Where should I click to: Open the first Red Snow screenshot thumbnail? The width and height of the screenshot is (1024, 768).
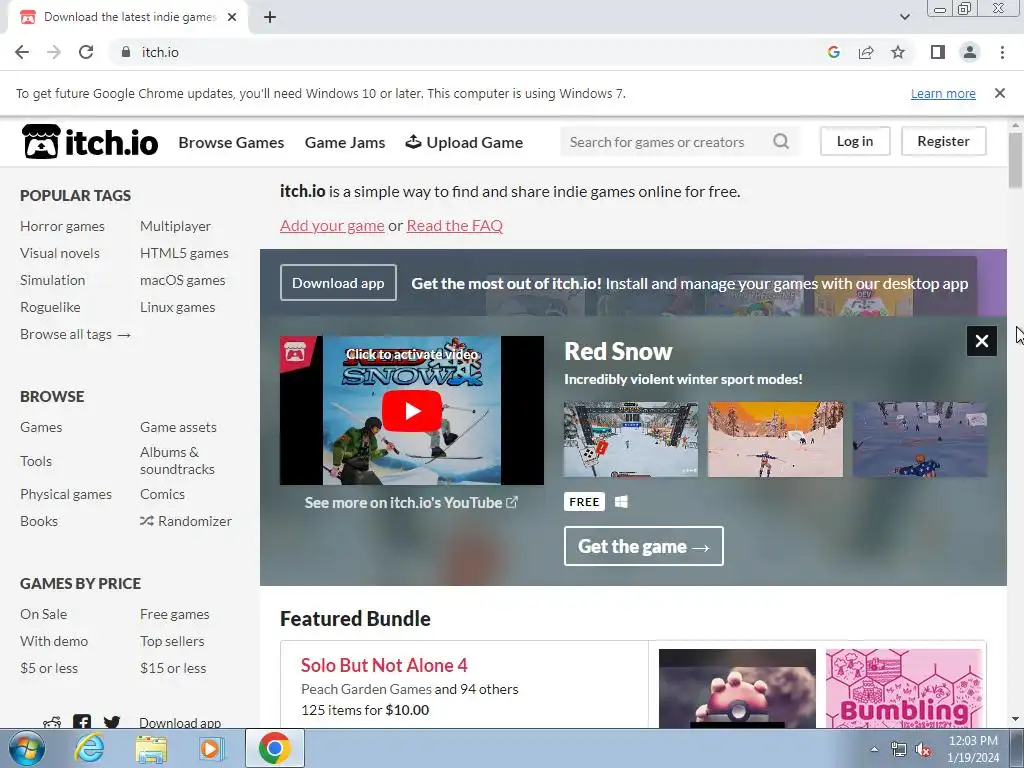pos(630,440)
